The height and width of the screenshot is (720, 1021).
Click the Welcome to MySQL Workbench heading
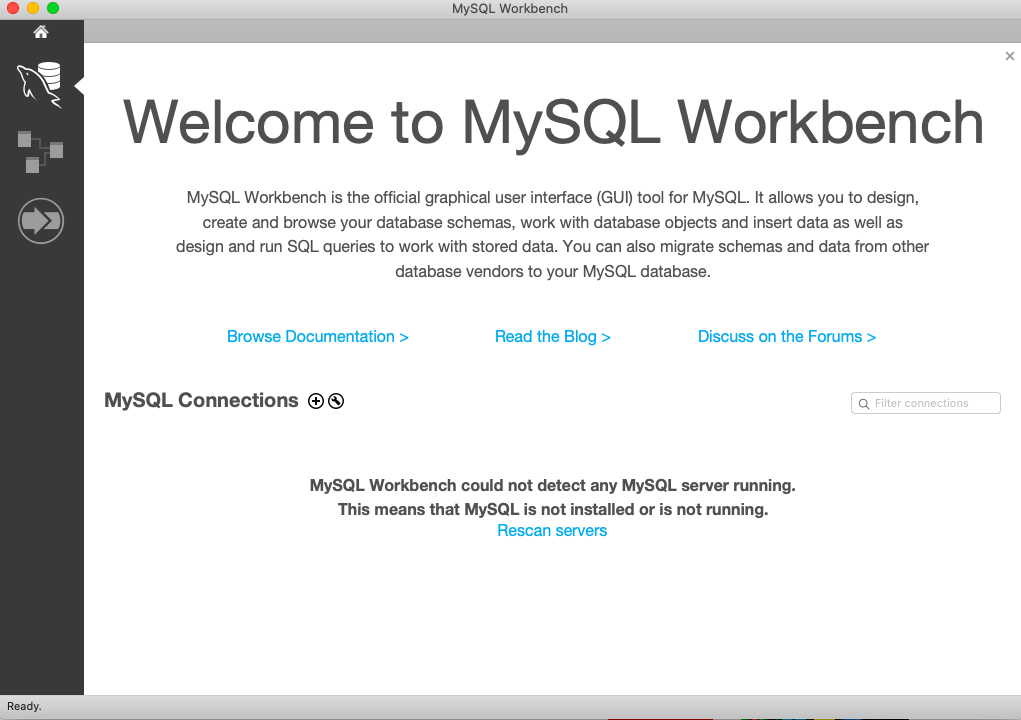(x=552, y=123)
